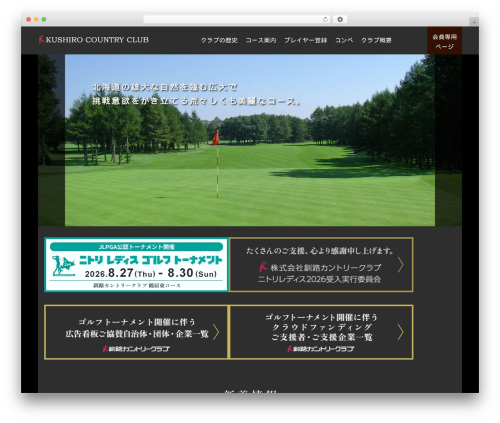Click the chevron on the クラウドファンディング banner
The width and height of the screenshot is (500, 423).
(x=400, y=332)
